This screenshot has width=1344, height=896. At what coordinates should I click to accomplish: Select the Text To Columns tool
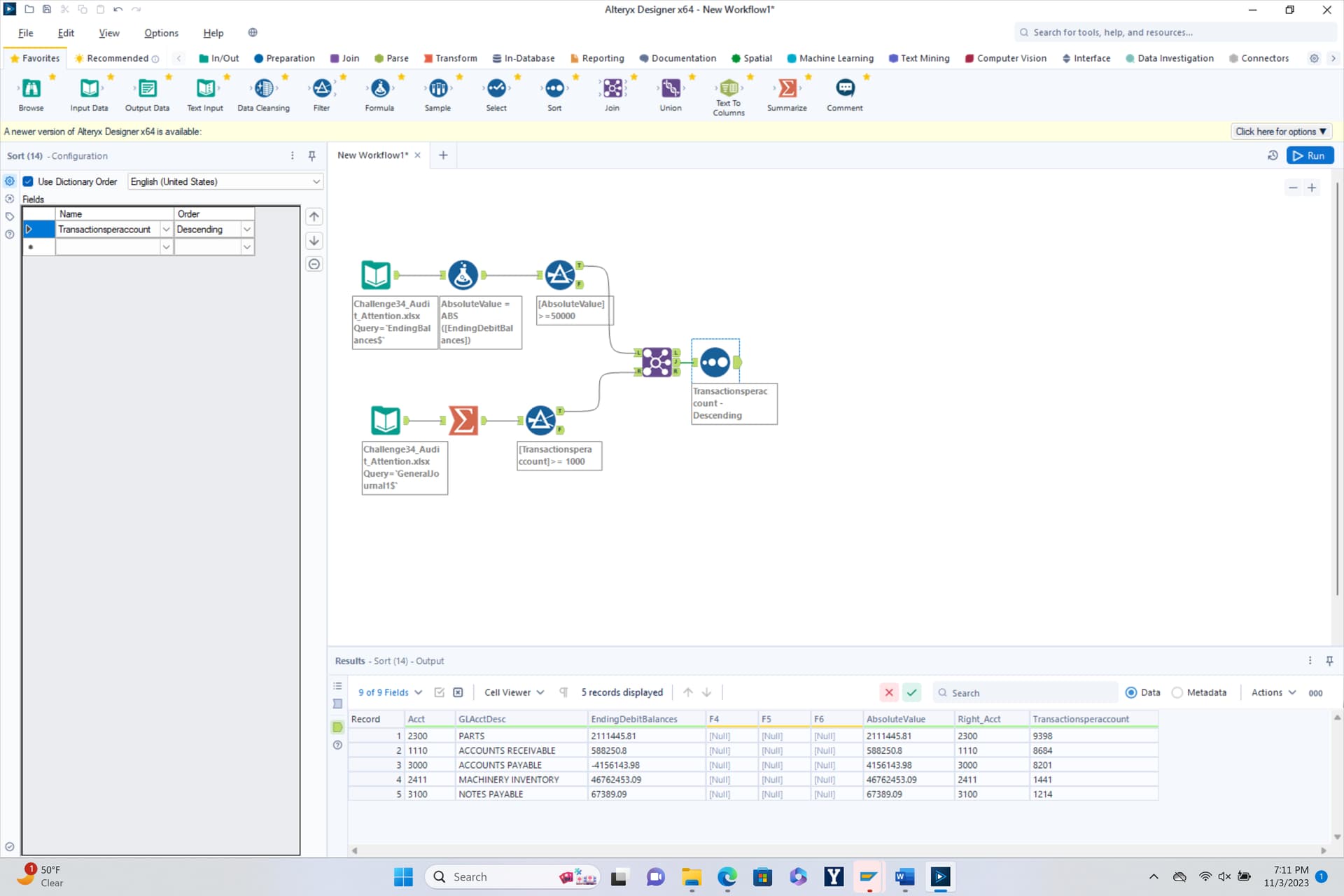(729, 89)
